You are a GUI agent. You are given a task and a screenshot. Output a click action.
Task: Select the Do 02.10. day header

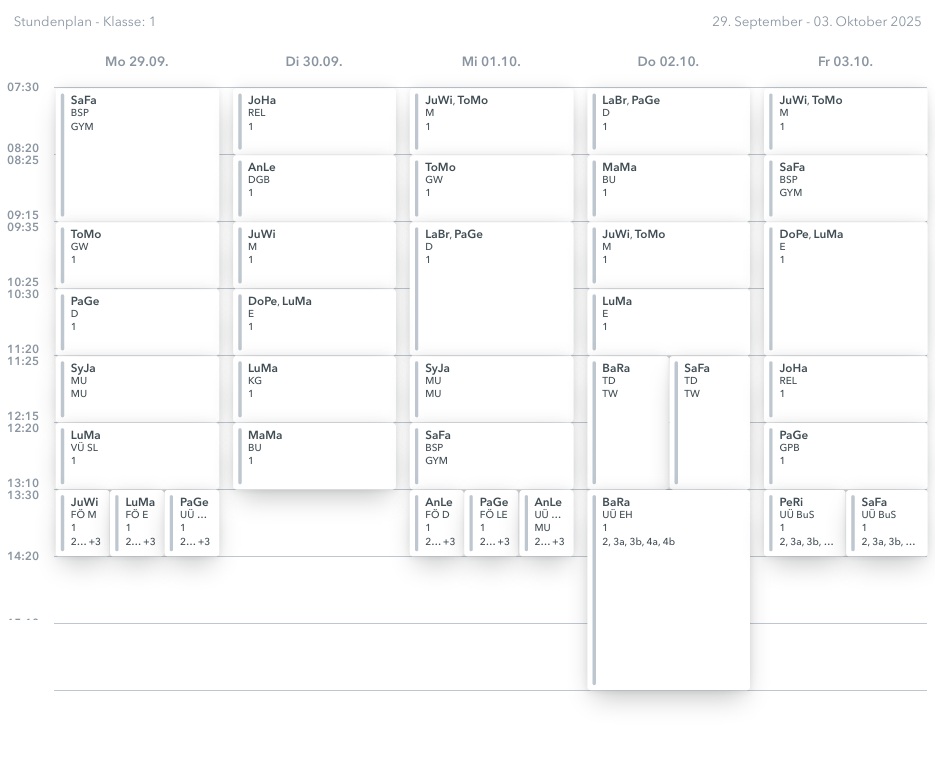(x=668, y=61)
